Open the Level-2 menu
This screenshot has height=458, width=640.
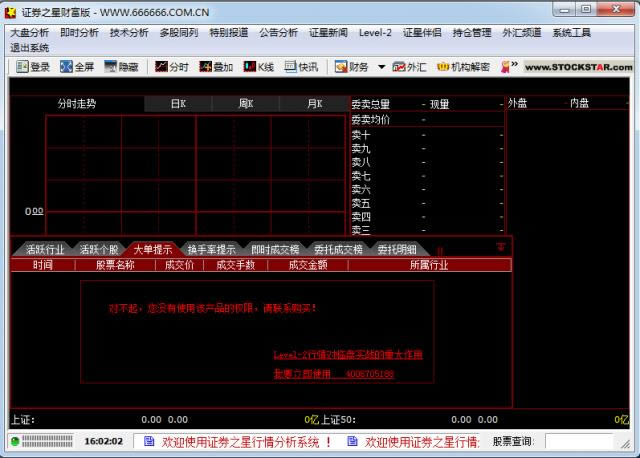(375, 32)
